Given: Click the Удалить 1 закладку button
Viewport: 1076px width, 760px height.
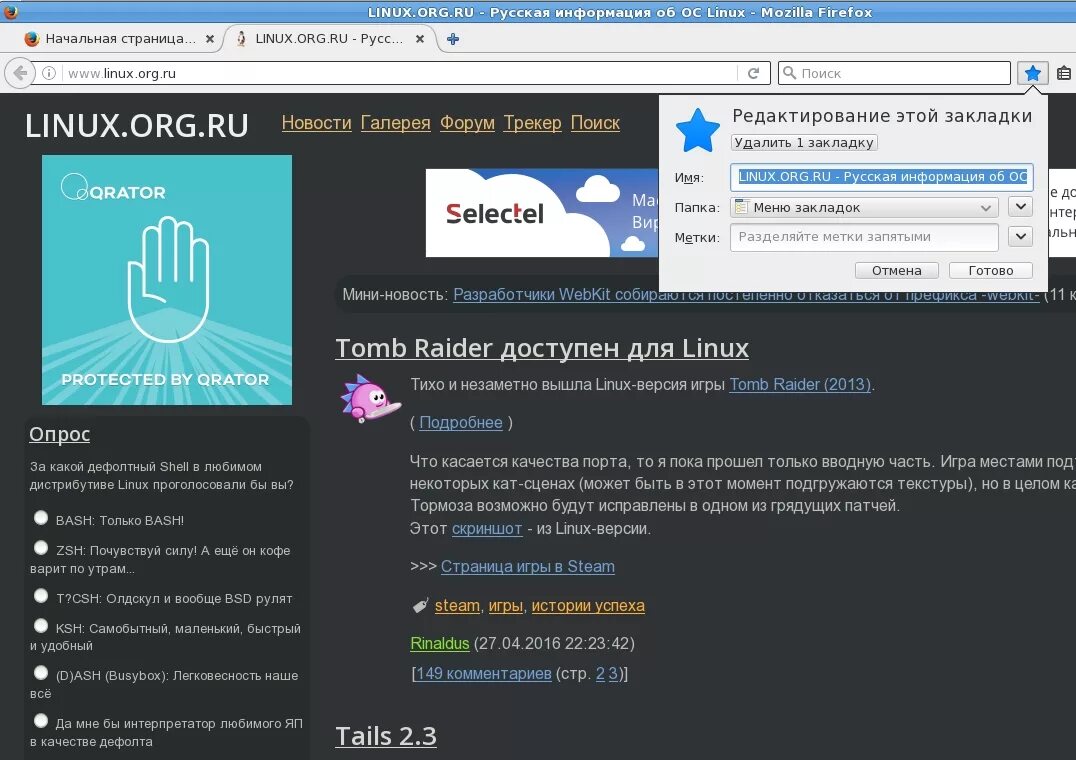Looking at the screenshot, I should tap(804, 143).
